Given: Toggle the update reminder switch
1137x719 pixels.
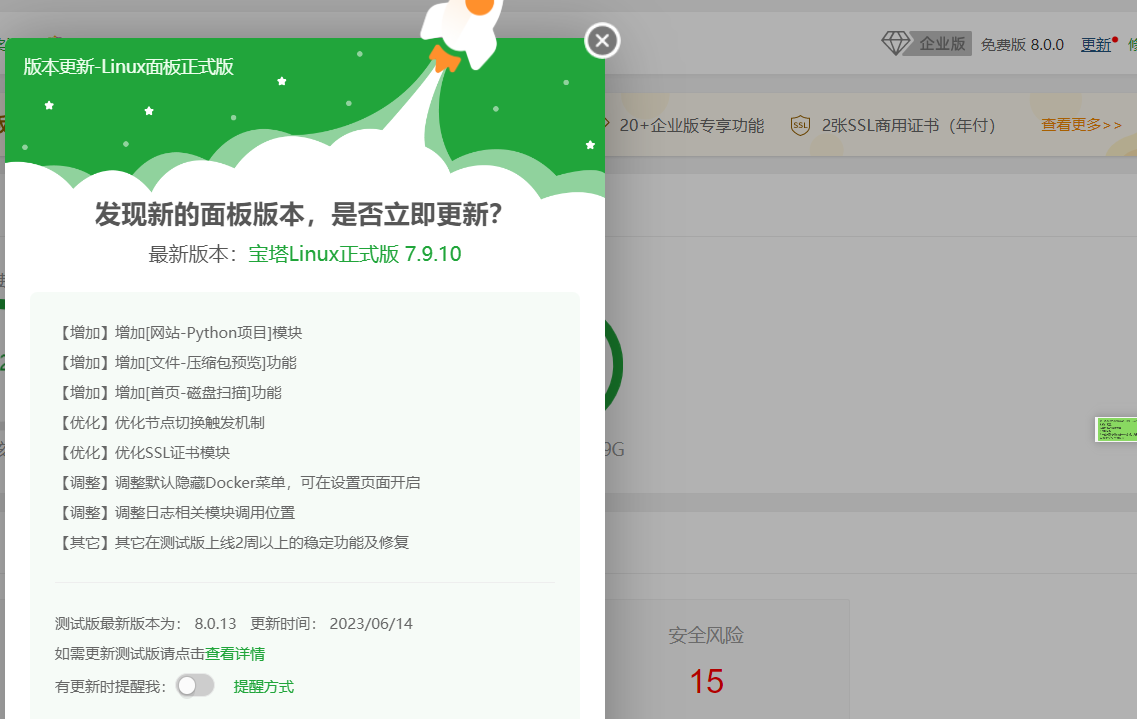Looking at the screenshot, I should [195, 686].
